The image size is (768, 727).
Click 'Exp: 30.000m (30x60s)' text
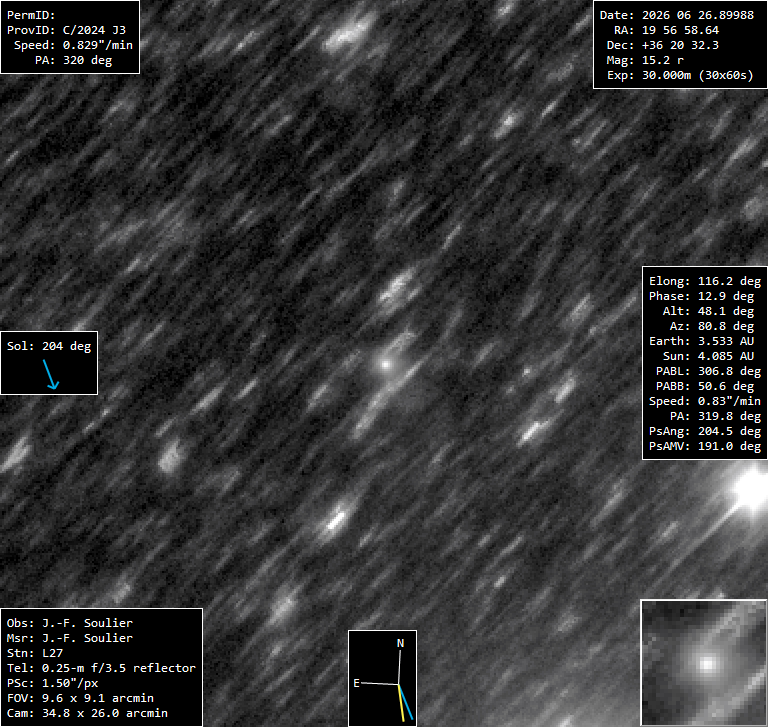[680, 75]
